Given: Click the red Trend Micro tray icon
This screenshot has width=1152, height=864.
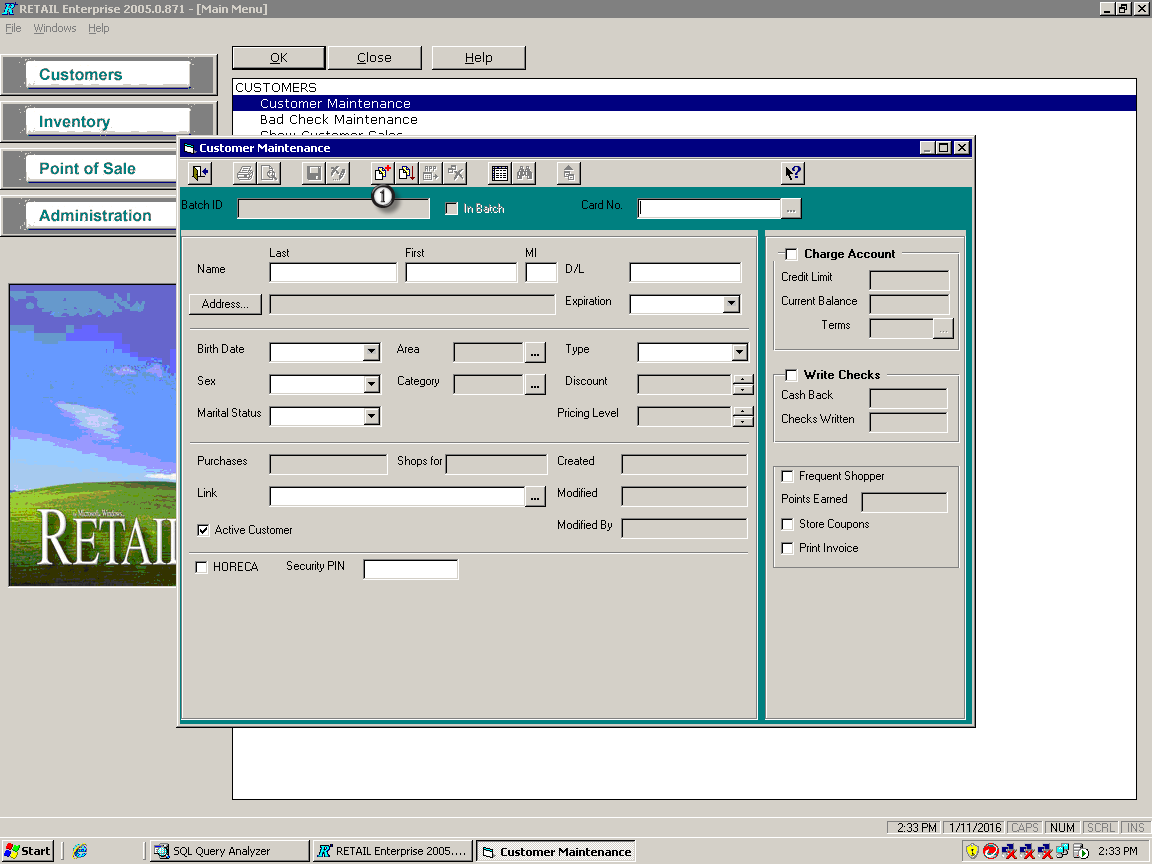Looking at the screenshot, I should pos(990,851).
